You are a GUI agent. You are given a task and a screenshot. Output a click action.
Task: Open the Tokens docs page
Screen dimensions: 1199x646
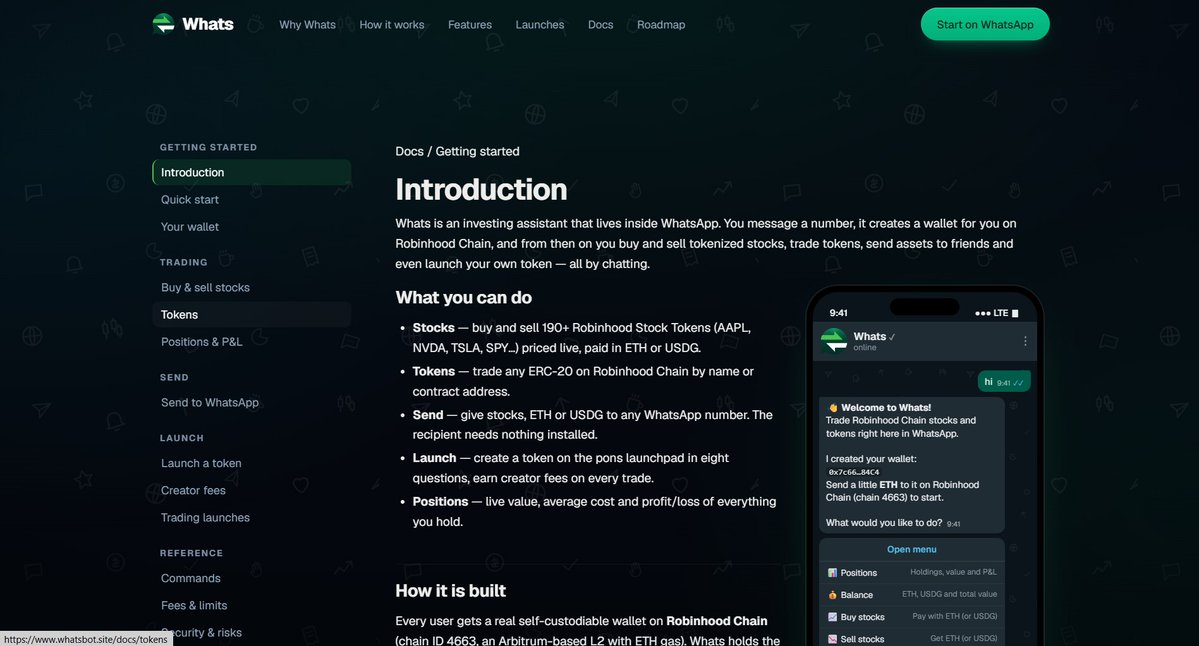tap(252, 314)
